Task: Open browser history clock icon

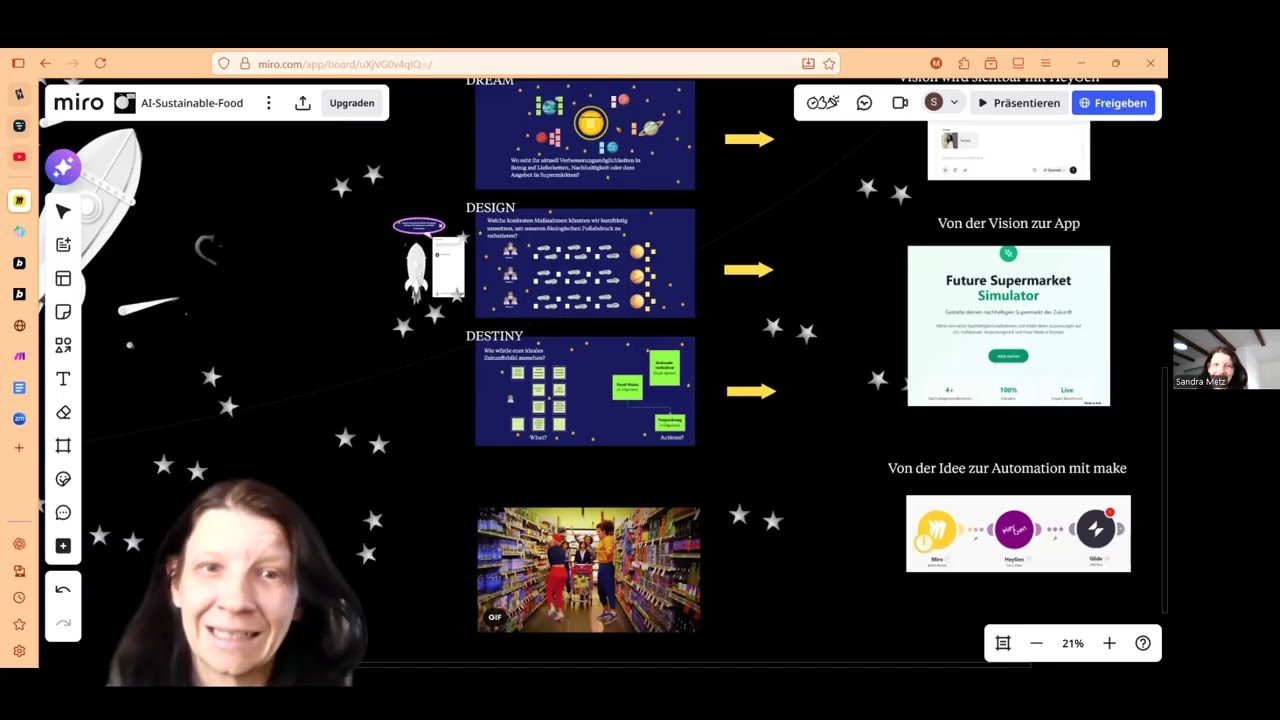Action: pos(19,598)
